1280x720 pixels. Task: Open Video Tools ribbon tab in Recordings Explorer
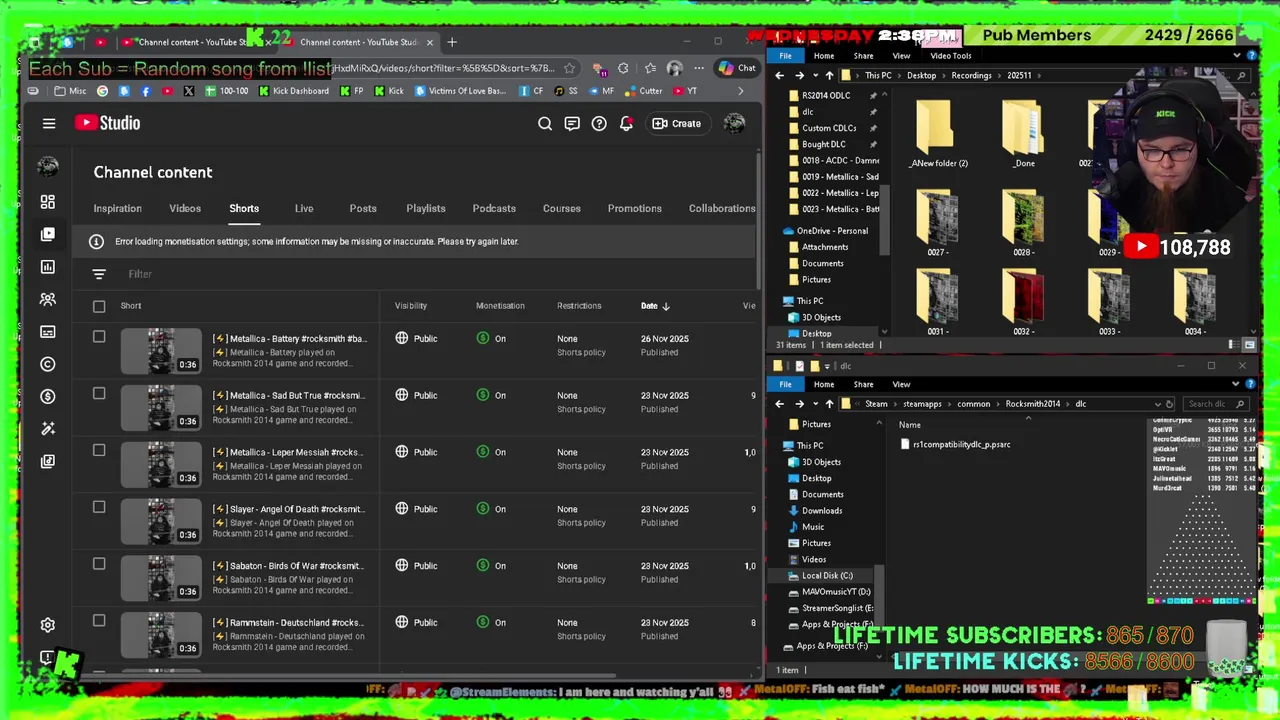point(951,56)
